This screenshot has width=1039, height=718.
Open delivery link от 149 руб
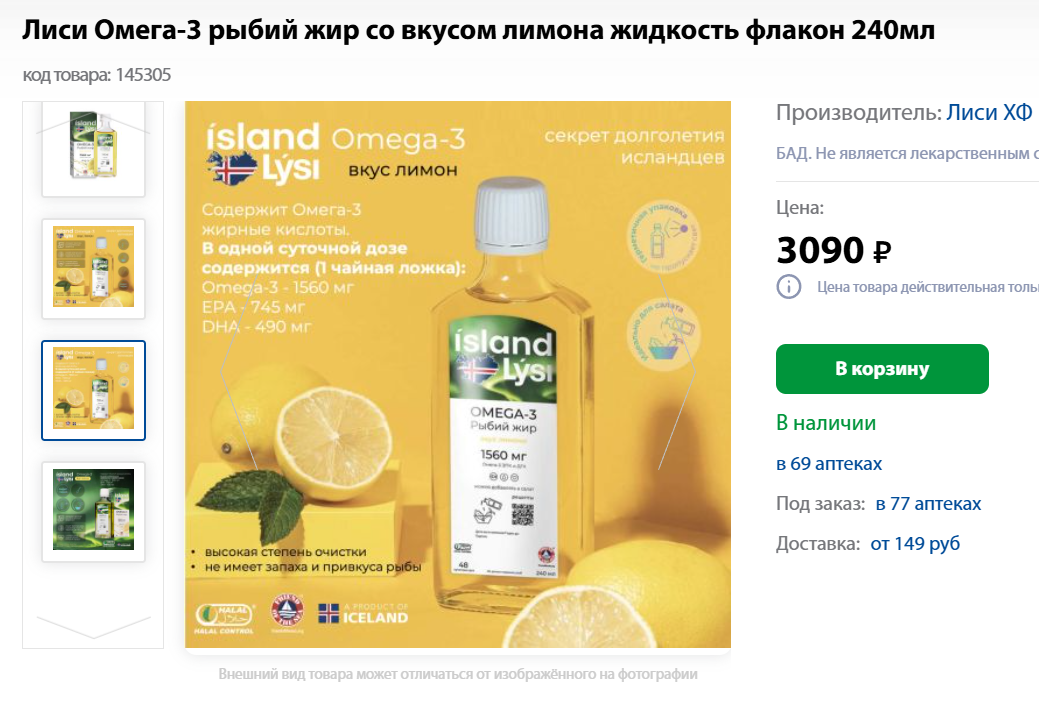pyautogui.click(x=915, y=543)
